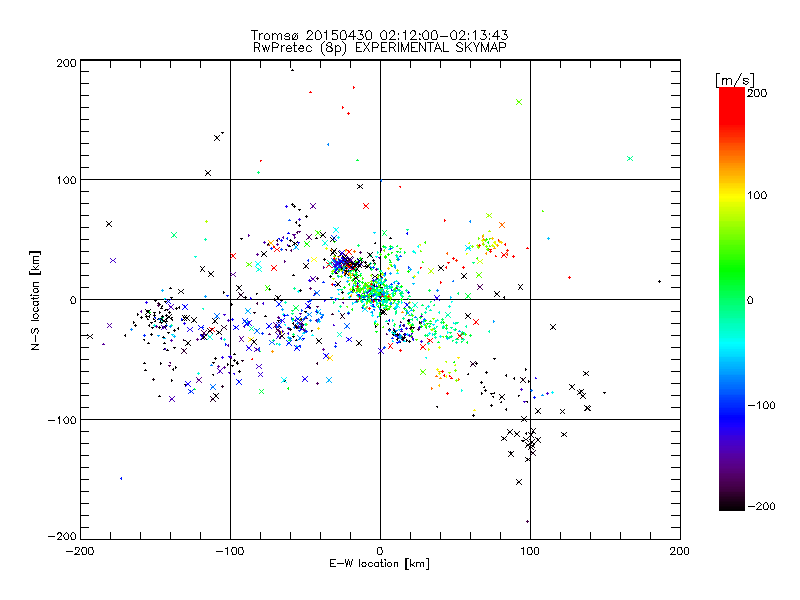Screen dimensions: 800x600
Task: Click the 'N-S location [km]' axis label
Action: coord(35,300)
